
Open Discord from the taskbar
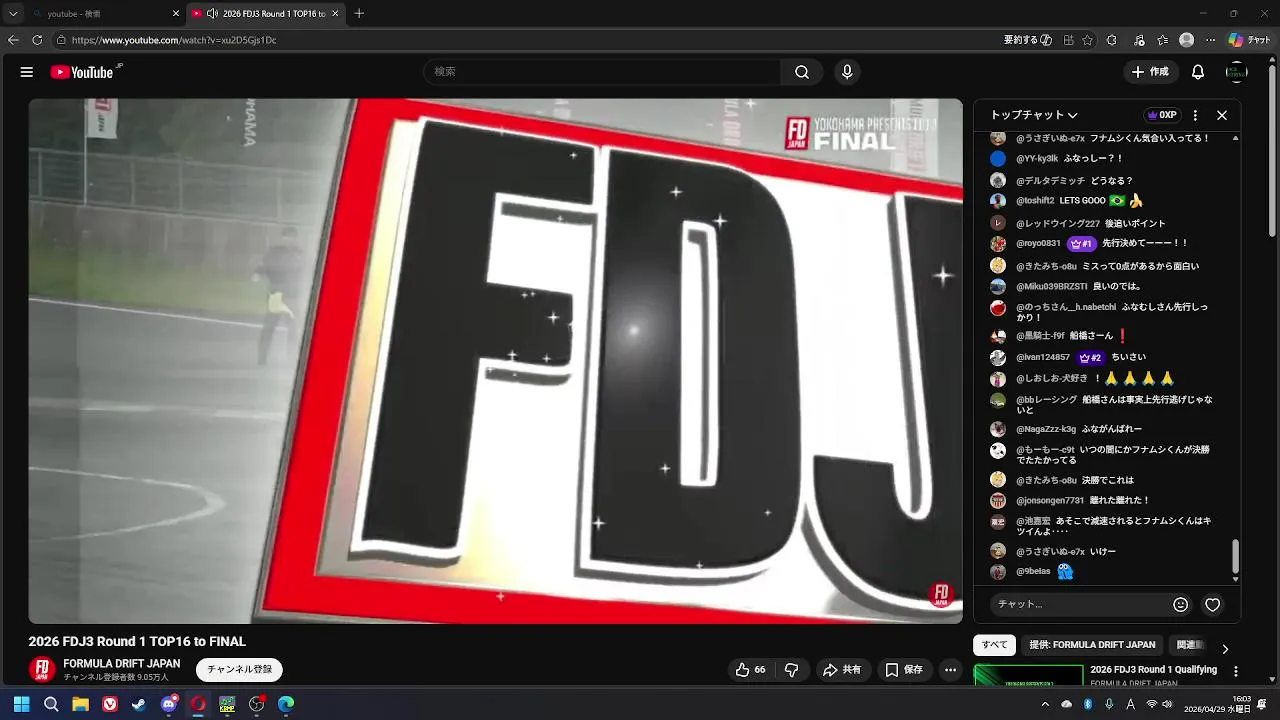(169, 704)
